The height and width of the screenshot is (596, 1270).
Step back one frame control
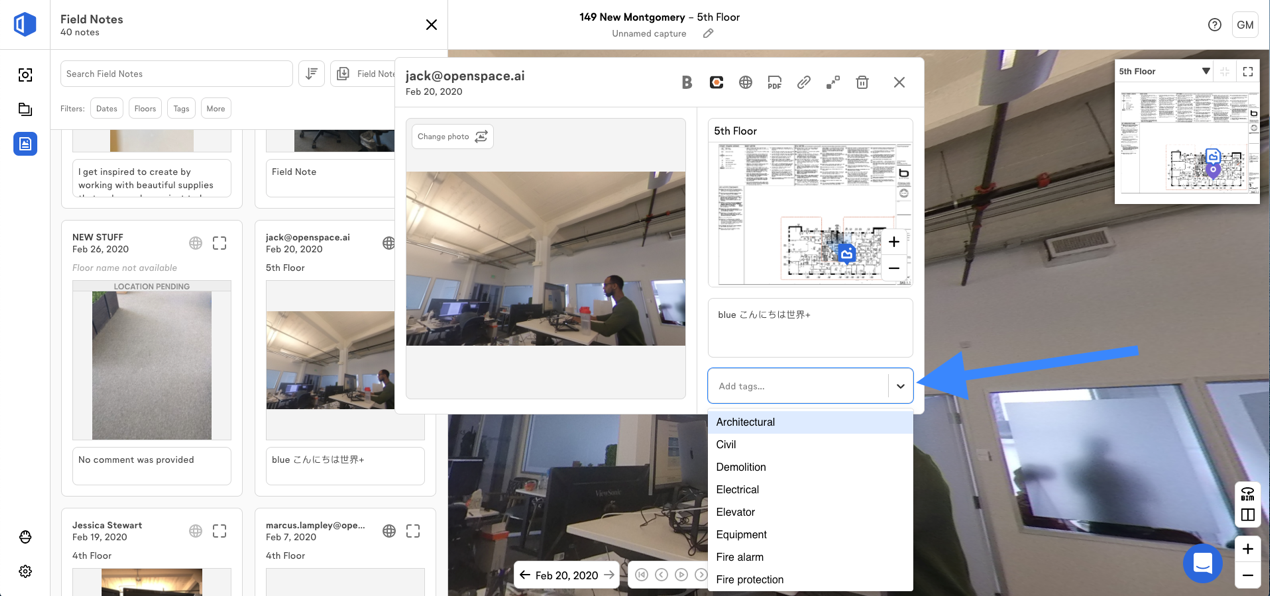(662, 575)
